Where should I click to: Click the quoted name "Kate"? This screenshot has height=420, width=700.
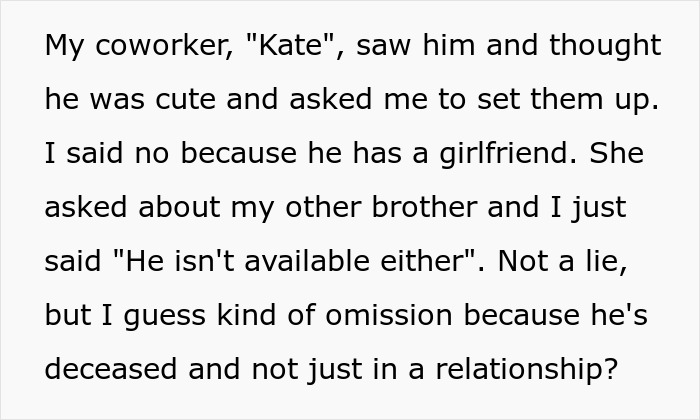[x=289, y=45]
